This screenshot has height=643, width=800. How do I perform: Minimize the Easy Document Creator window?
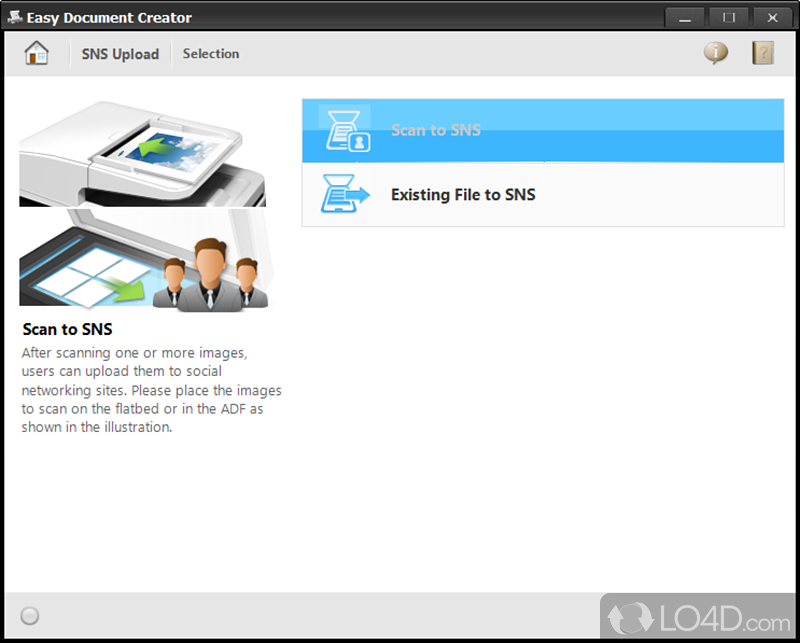685,18
